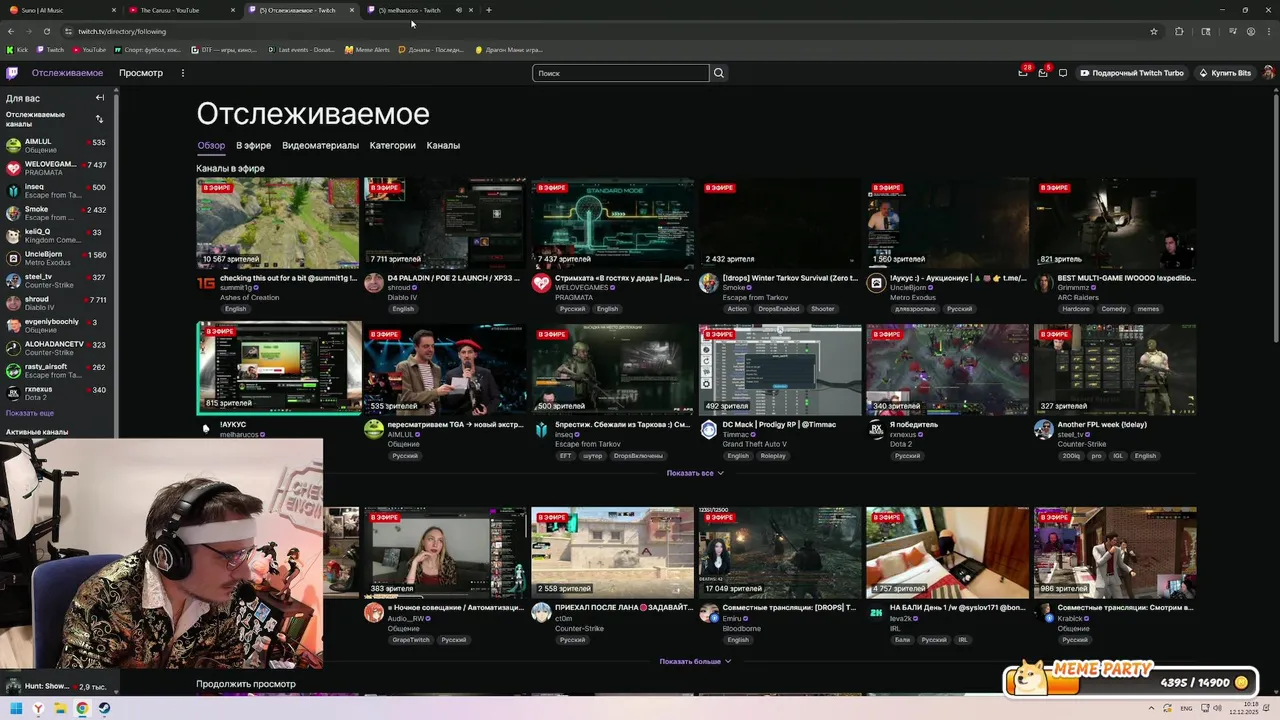
Task: Open the Kick bookmark
Action: click(x=17, y=49)
